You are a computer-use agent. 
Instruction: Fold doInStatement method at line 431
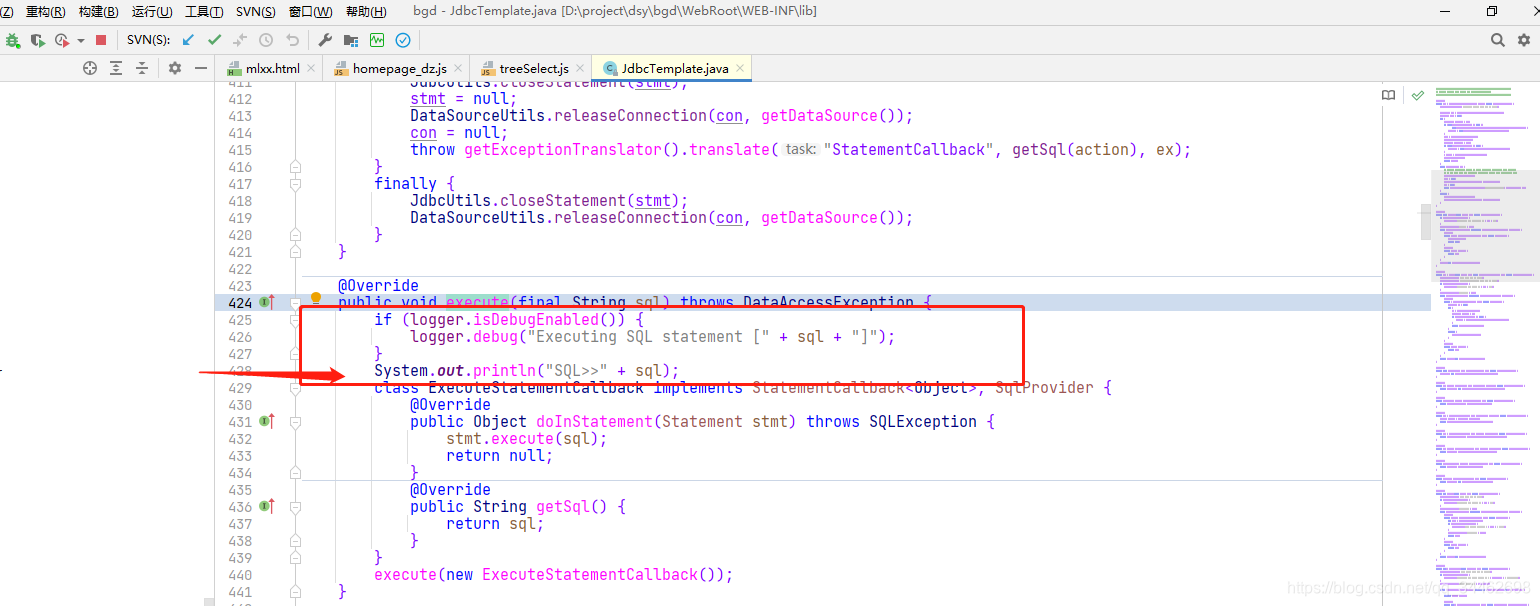[295, 422]
